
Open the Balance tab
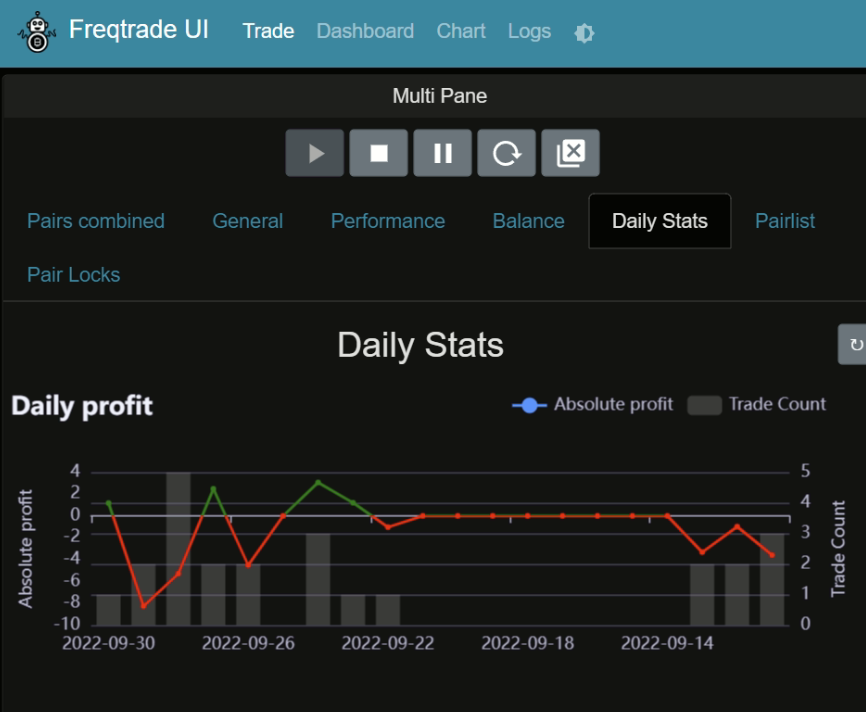point(528,221)
